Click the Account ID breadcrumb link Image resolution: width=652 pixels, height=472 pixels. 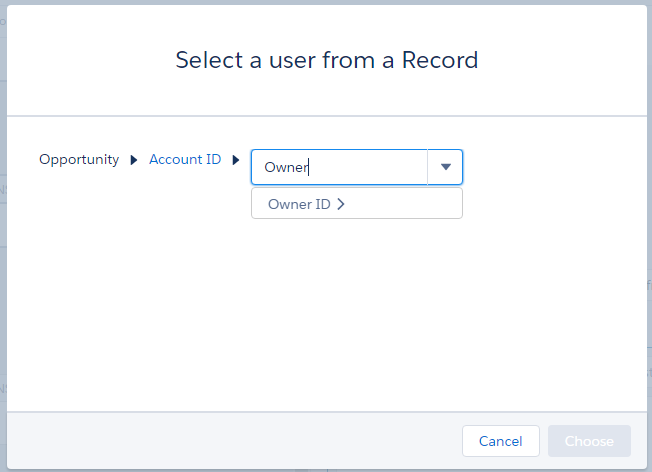pyautogui.click(x=185, y=159)
